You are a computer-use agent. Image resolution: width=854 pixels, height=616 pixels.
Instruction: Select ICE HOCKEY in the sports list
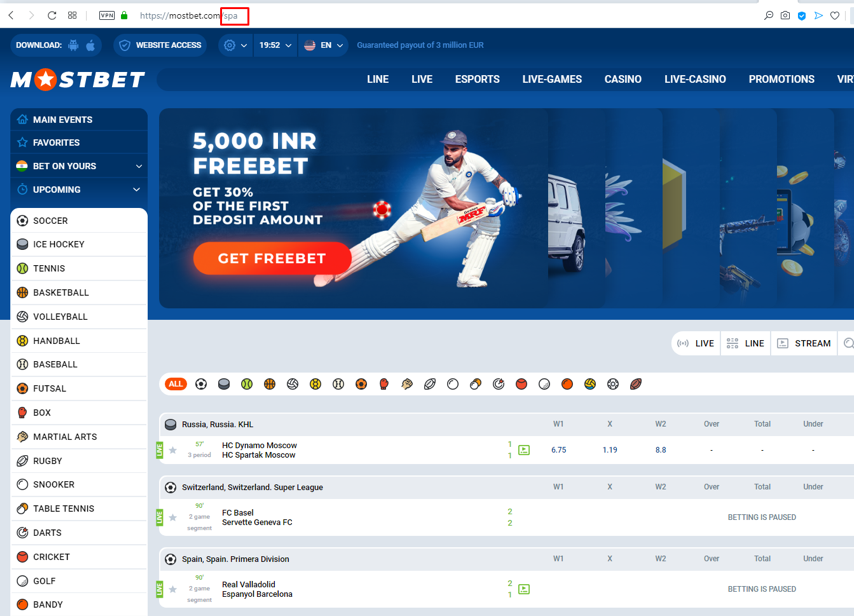[x=79, y=245]
